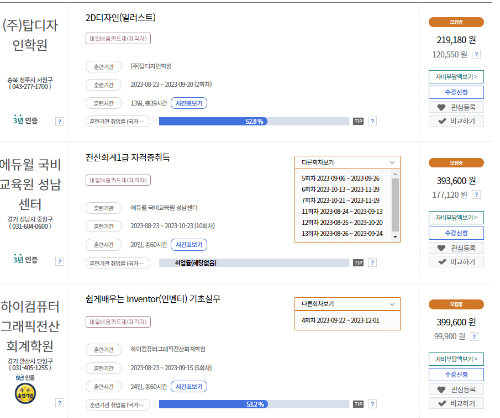
Task: Click help icon next to 177,120 원 price
Action: 477,195
